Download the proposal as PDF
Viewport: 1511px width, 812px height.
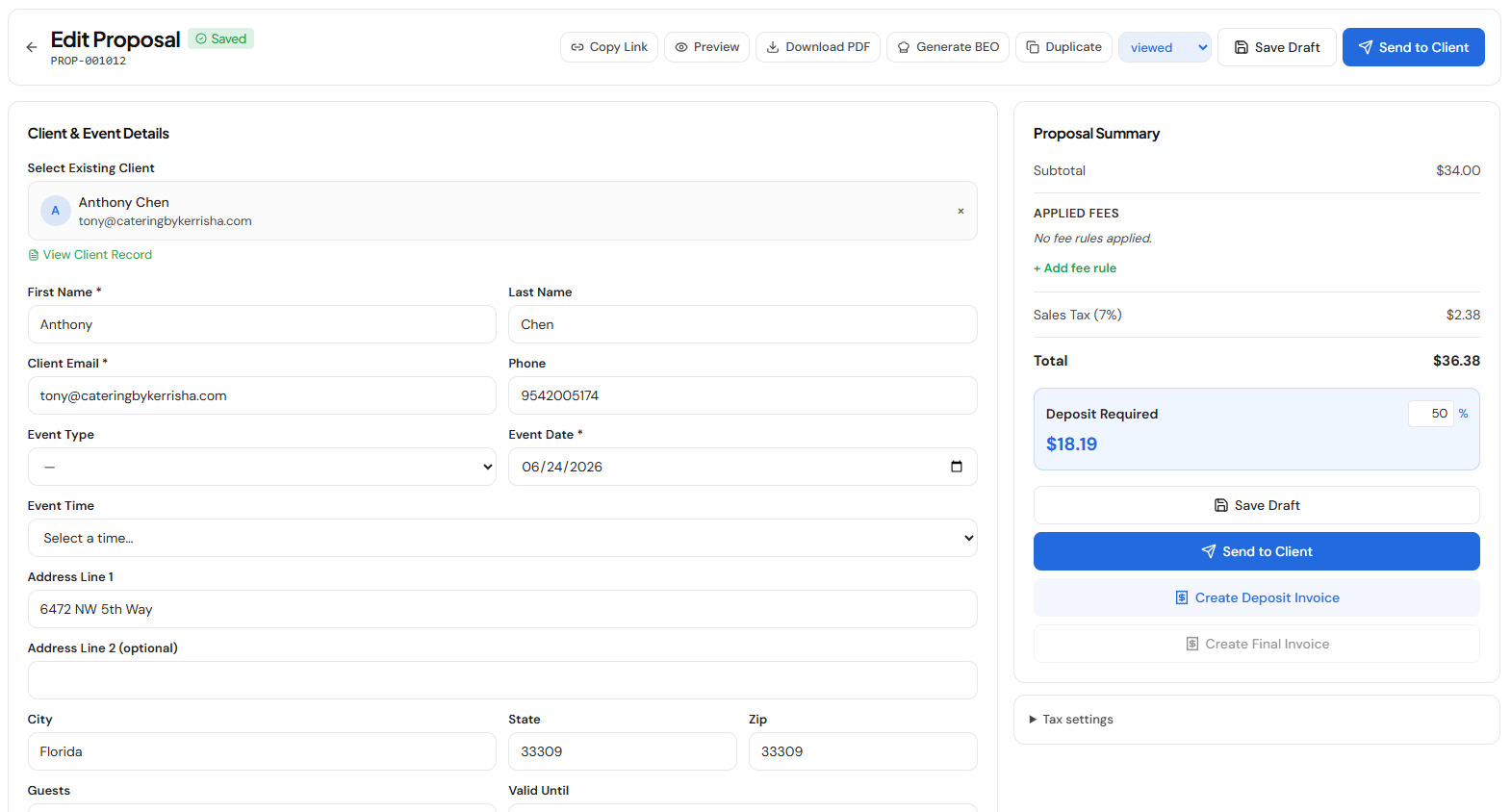point(818,47)
